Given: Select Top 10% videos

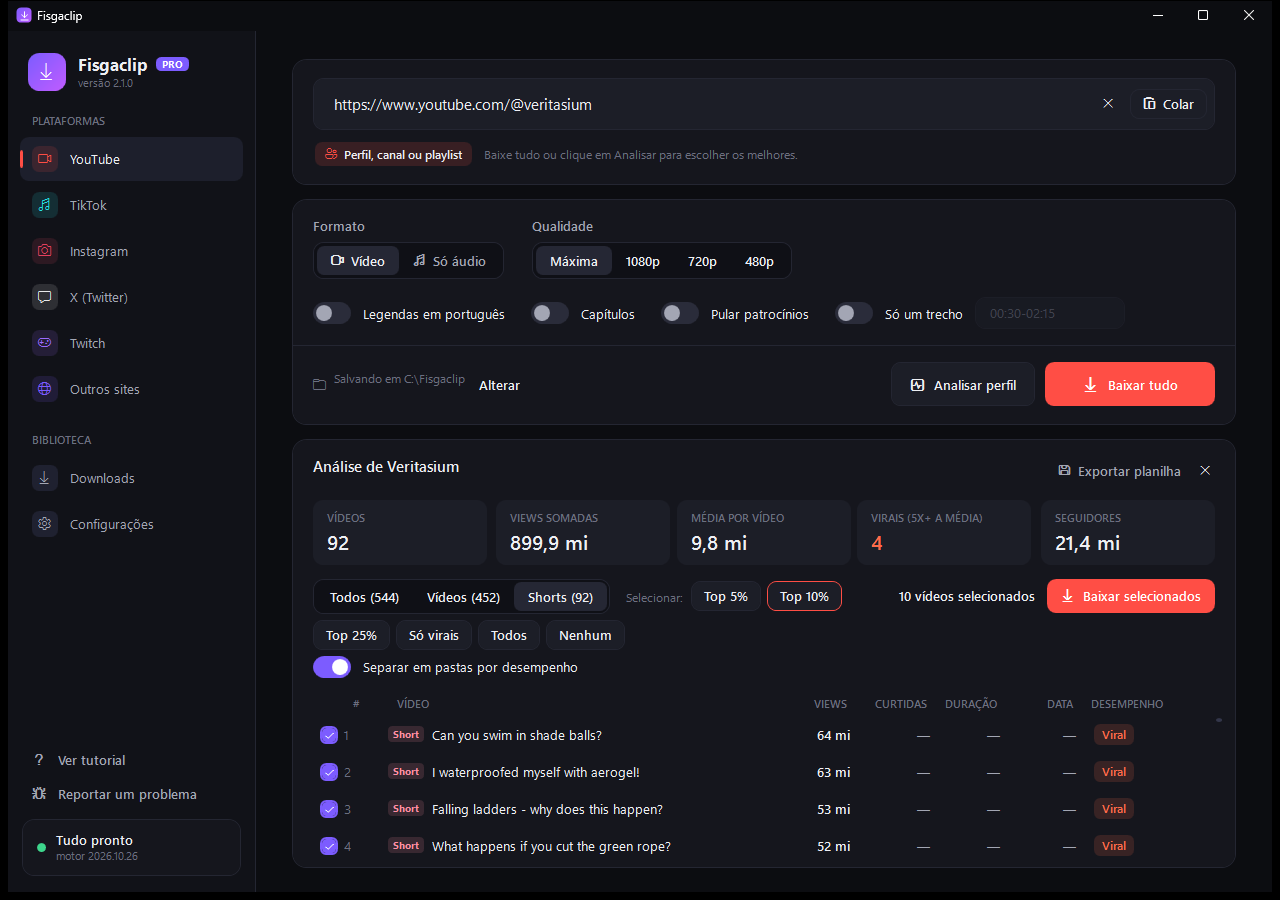Looking at the screenshot, I should click(804, 596).
